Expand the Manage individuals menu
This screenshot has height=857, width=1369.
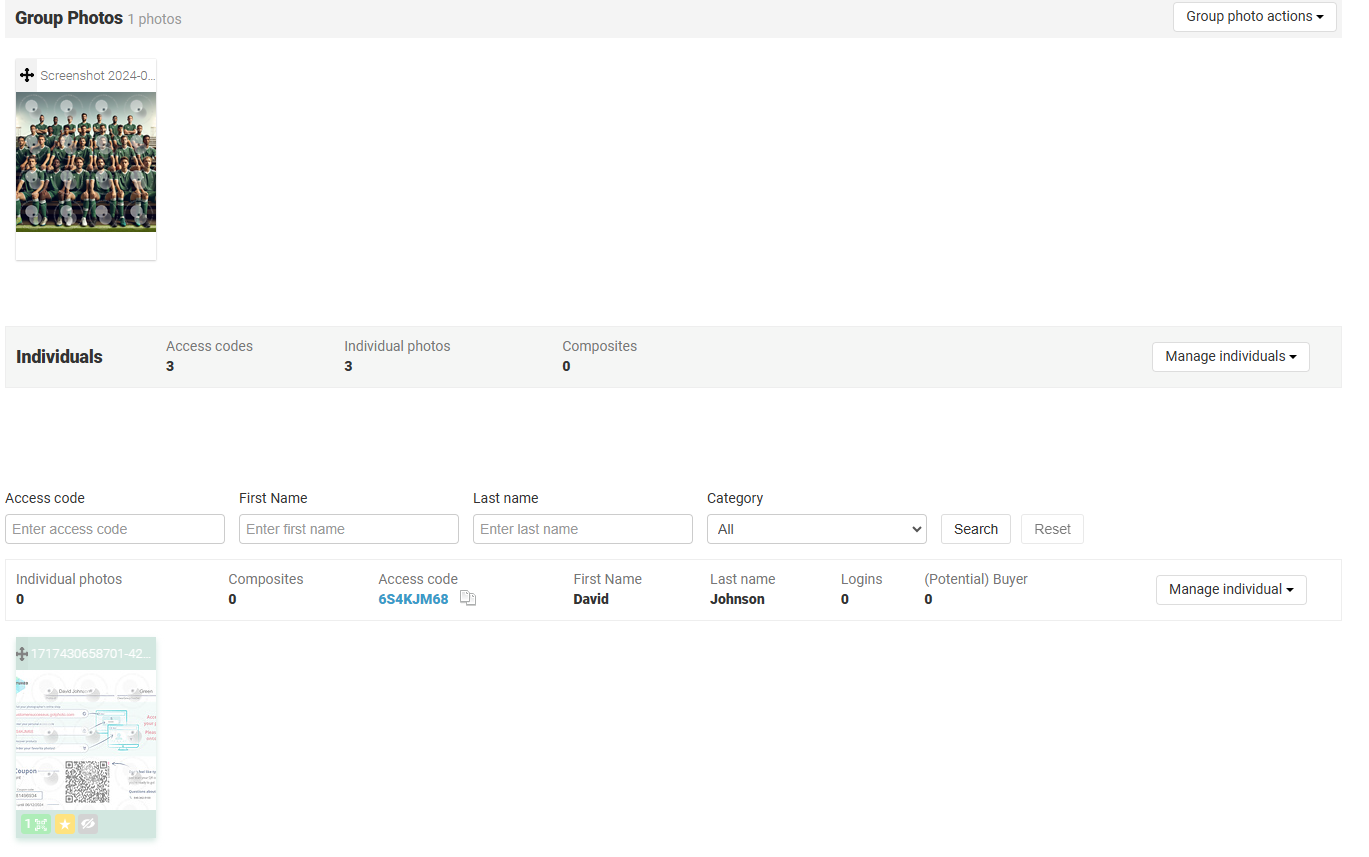coord(1230,356)
